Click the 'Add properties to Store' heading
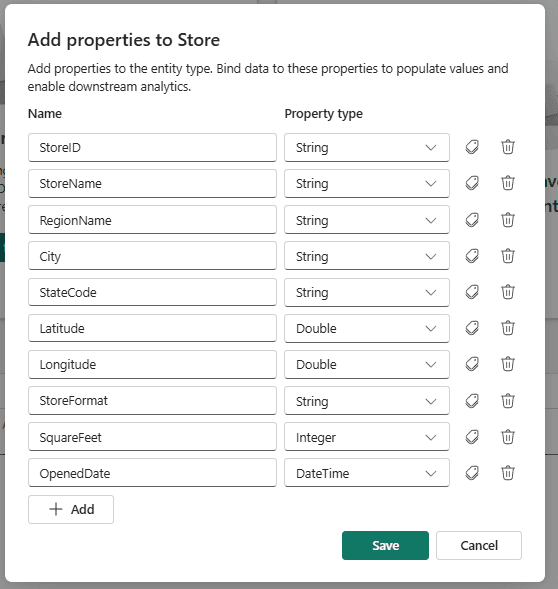 point(124,40)
